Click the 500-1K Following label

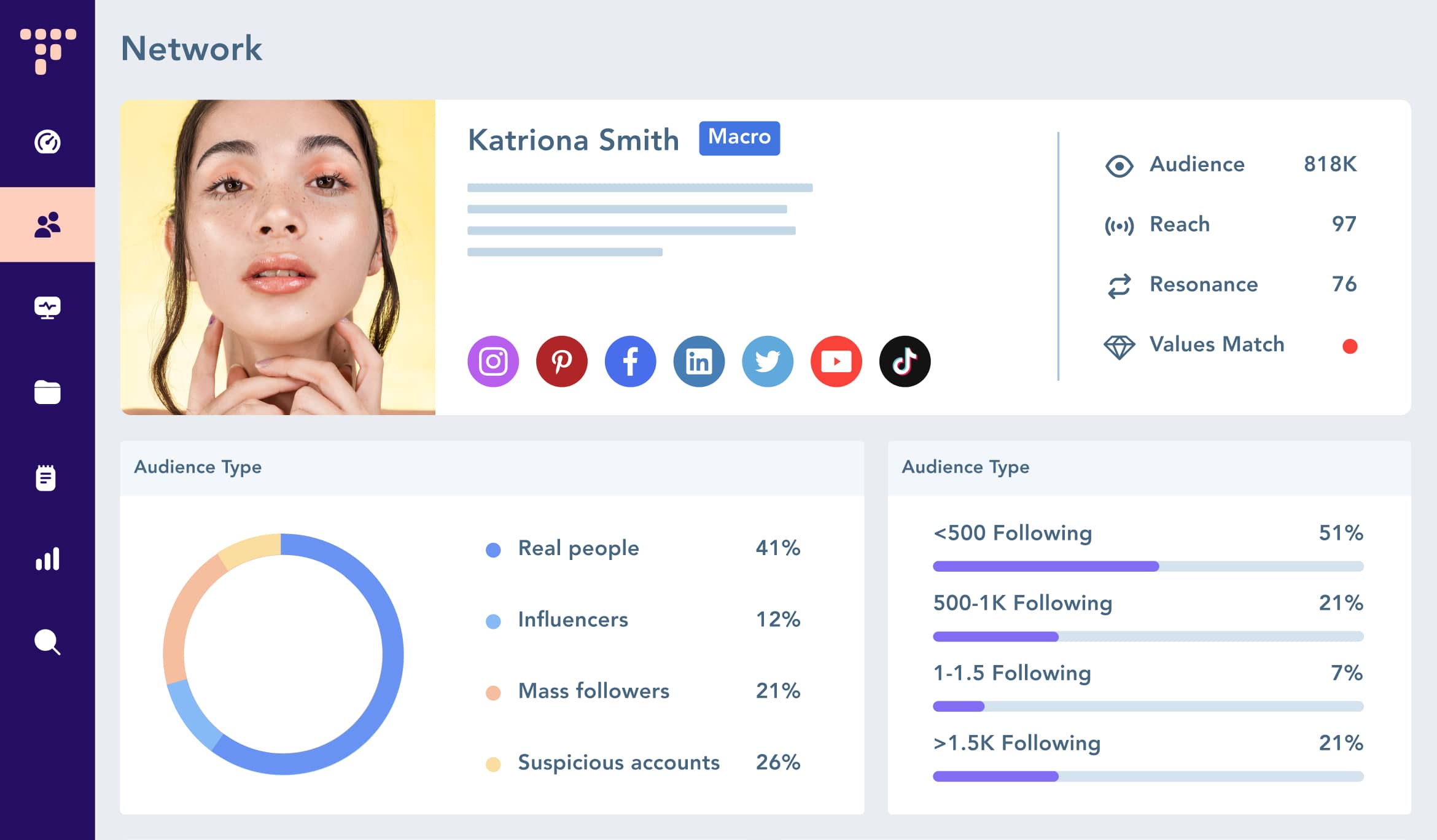point(1022,602)
